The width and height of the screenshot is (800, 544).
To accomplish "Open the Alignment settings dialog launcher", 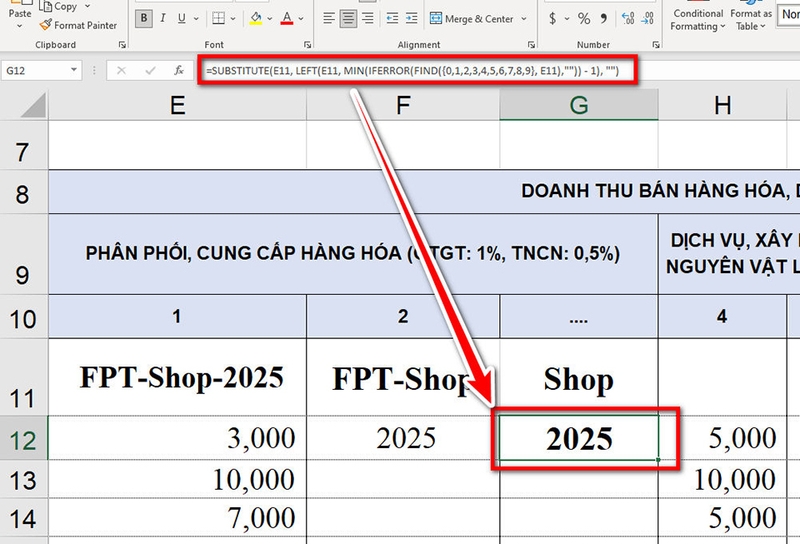I will (531, 45).
